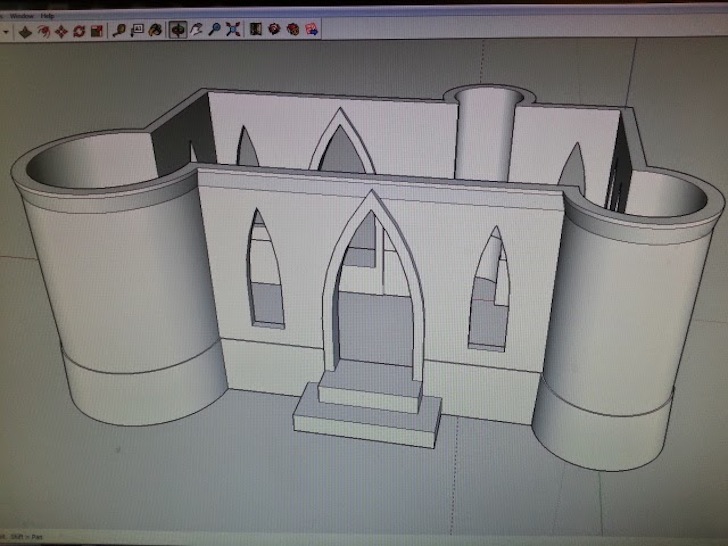Select the Paint Bucket tool
The image size is (728, 546).
[x=155, y=31]
